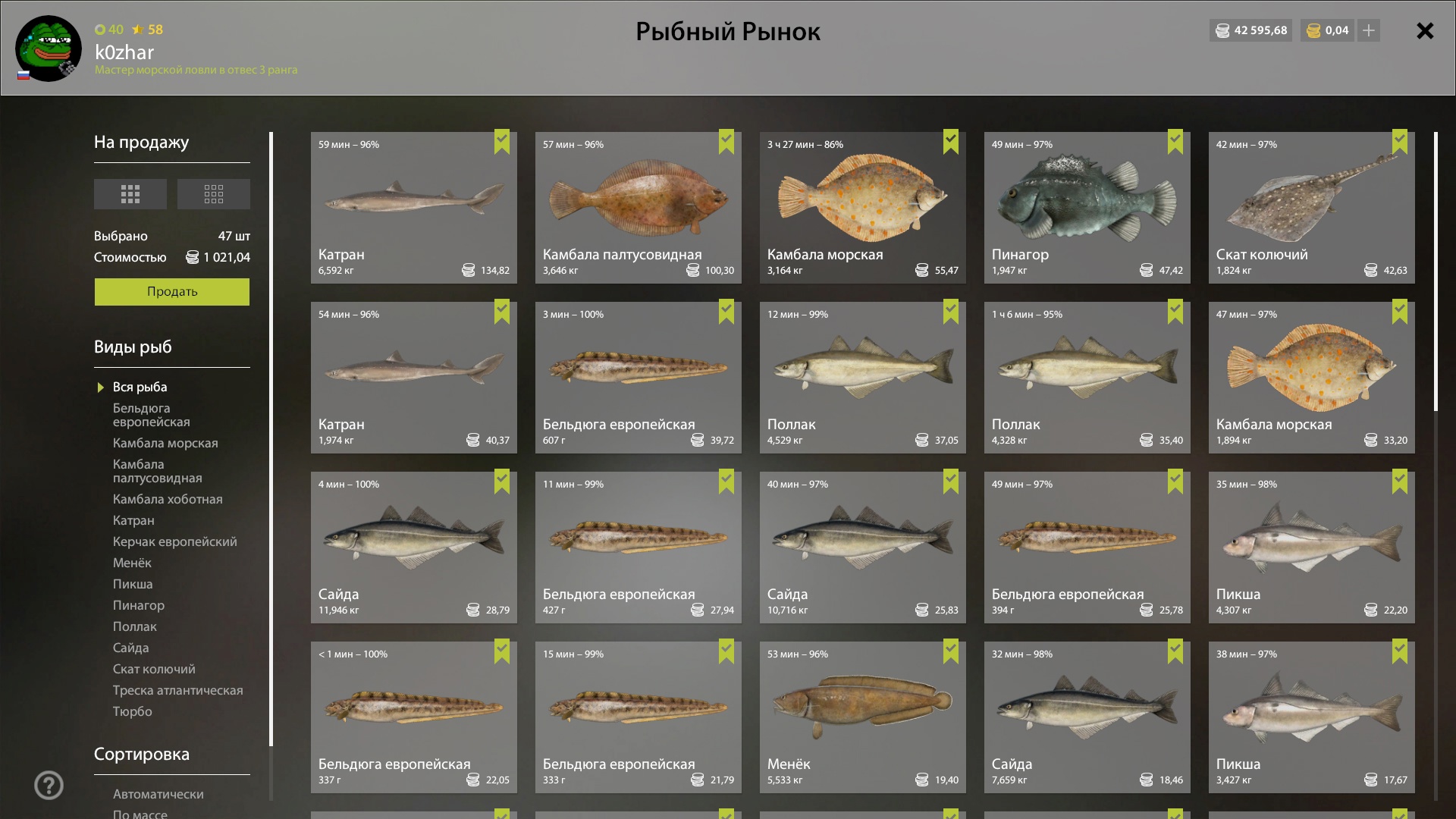Toggle checkmark on Камбала морская 3,164 кг
This screenshot has width=1456, height=819.
(x=951, y=142)
